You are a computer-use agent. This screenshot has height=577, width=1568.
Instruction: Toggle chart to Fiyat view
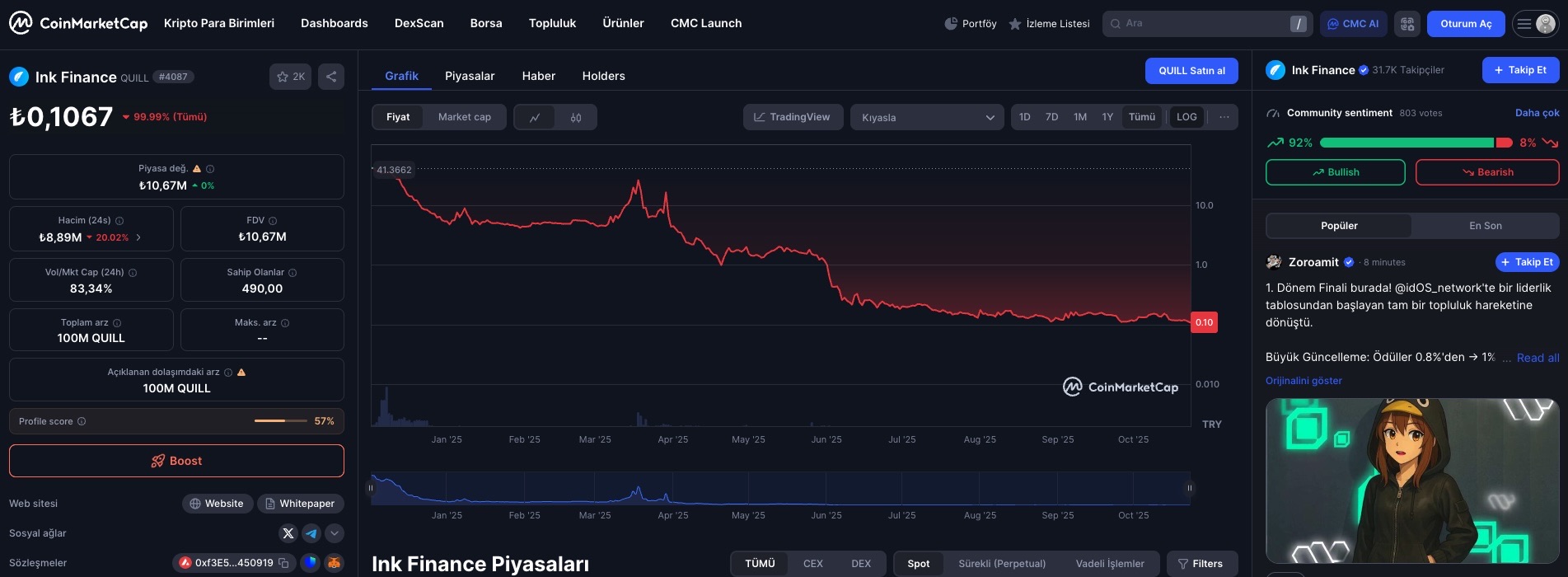398,117
